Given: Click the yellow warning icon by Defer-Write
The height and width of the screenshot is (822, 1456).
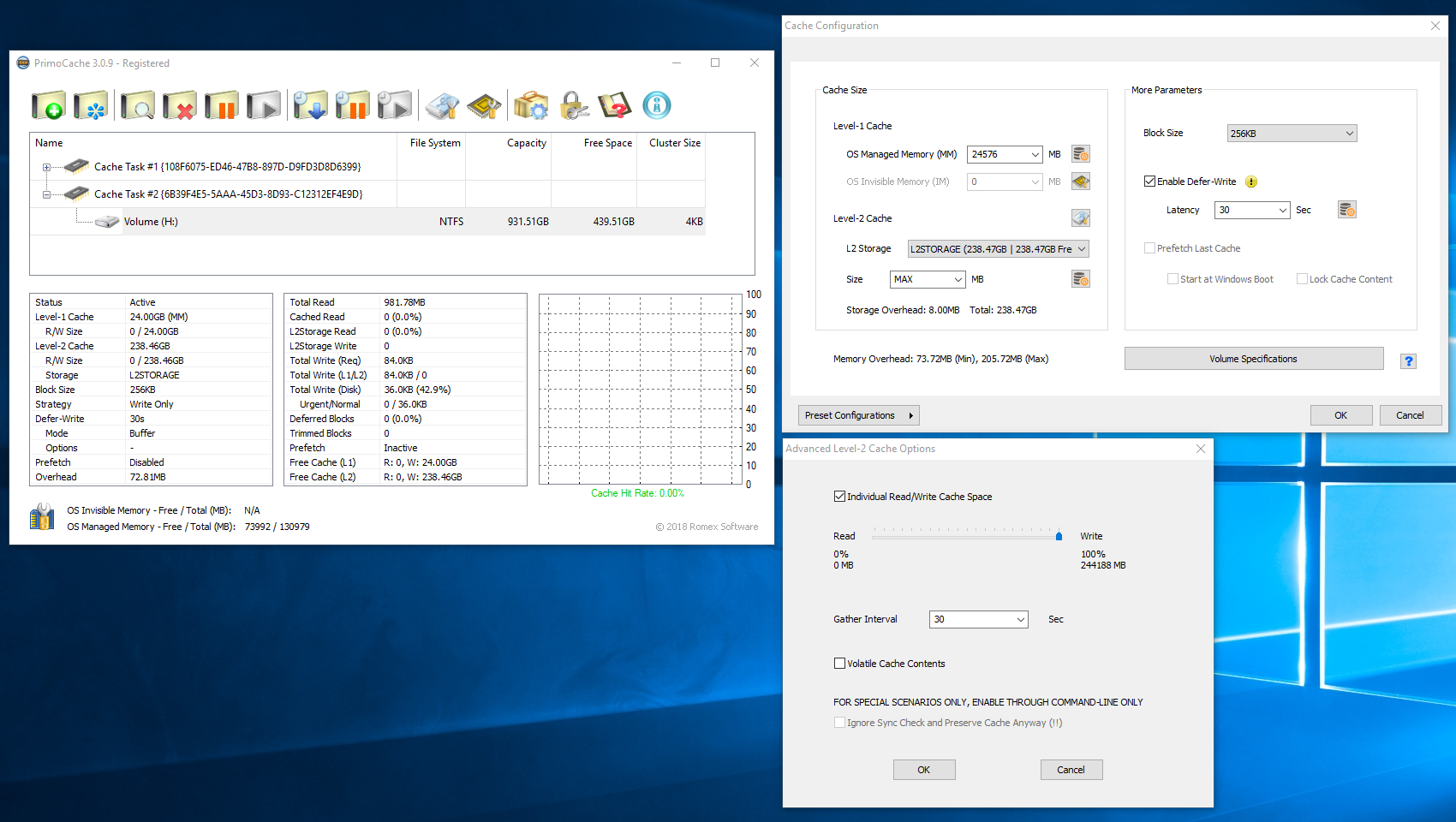Looking at the screenshot, I should pyautogui.click(x=1251, y=182).
